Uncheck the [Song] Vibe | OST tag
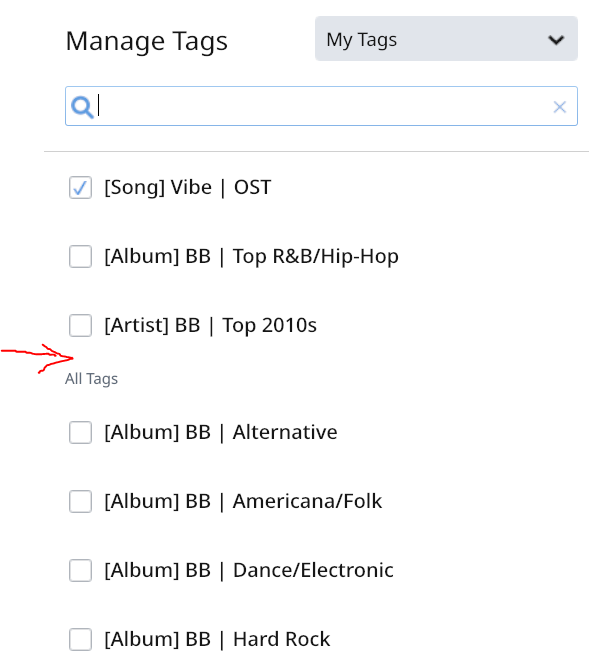This screenshot has width=589, height=666. point(80,187)
